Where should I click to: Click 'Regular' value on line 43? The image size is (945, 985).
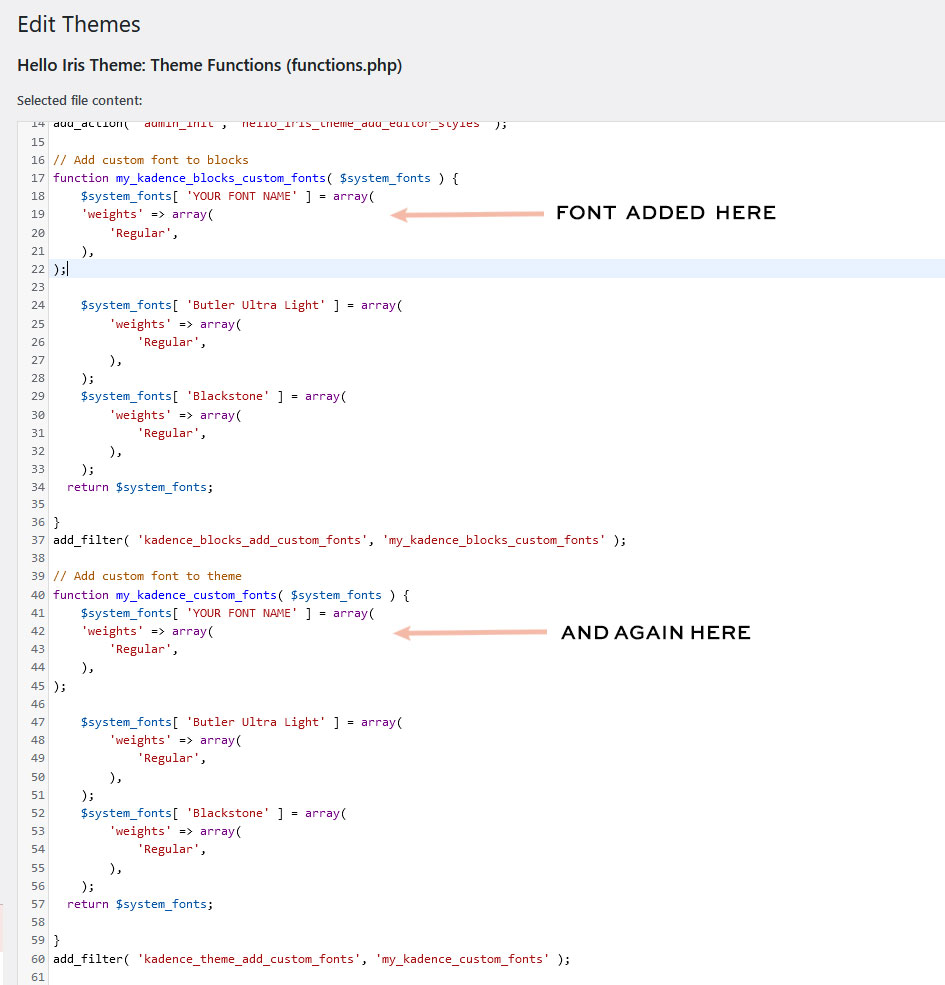point(140,650)
